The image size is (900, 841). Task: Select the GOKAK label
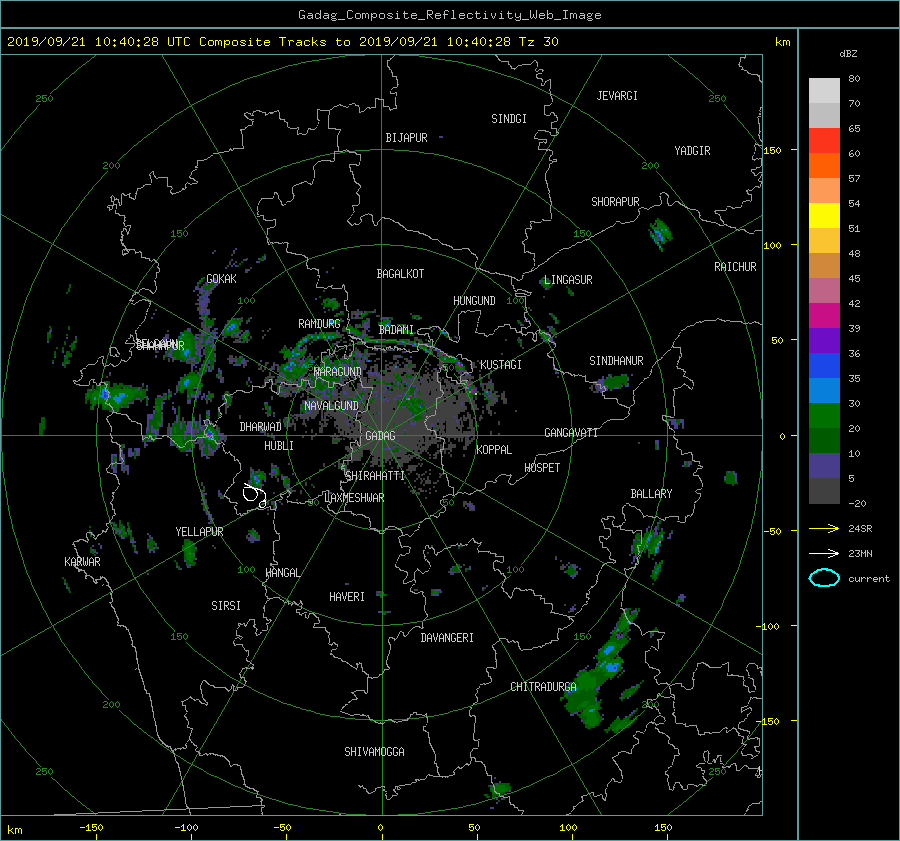[221, 279]
